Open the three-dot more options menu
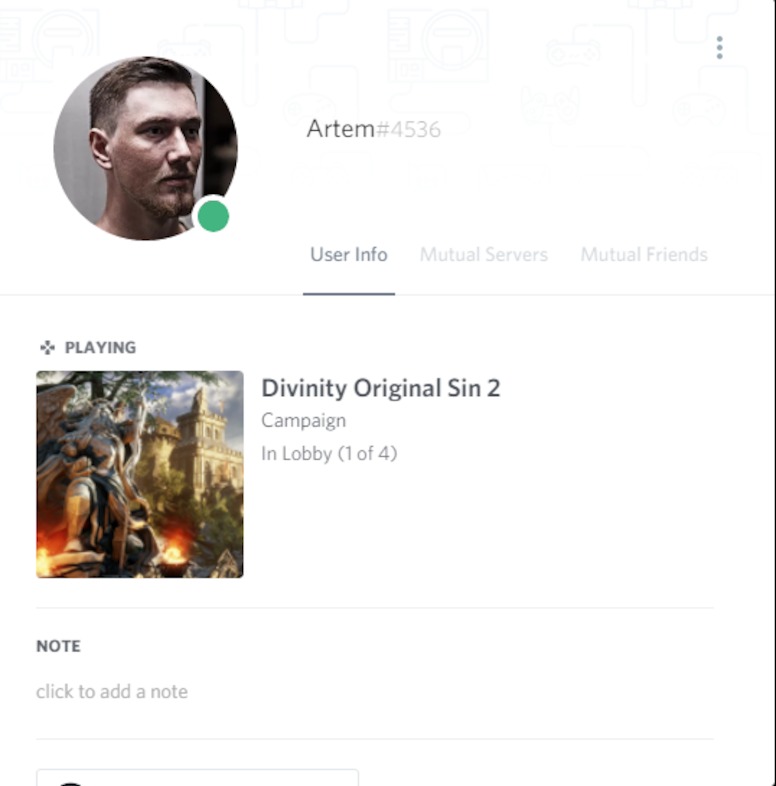776x786 pixels. pos(719,48)
